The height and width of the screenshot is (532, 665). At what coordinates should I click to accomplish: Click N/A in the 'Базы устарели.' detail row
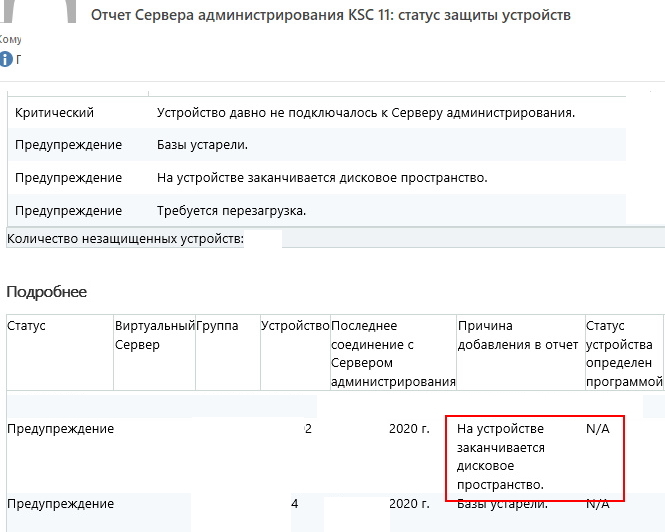pos(598,504)
